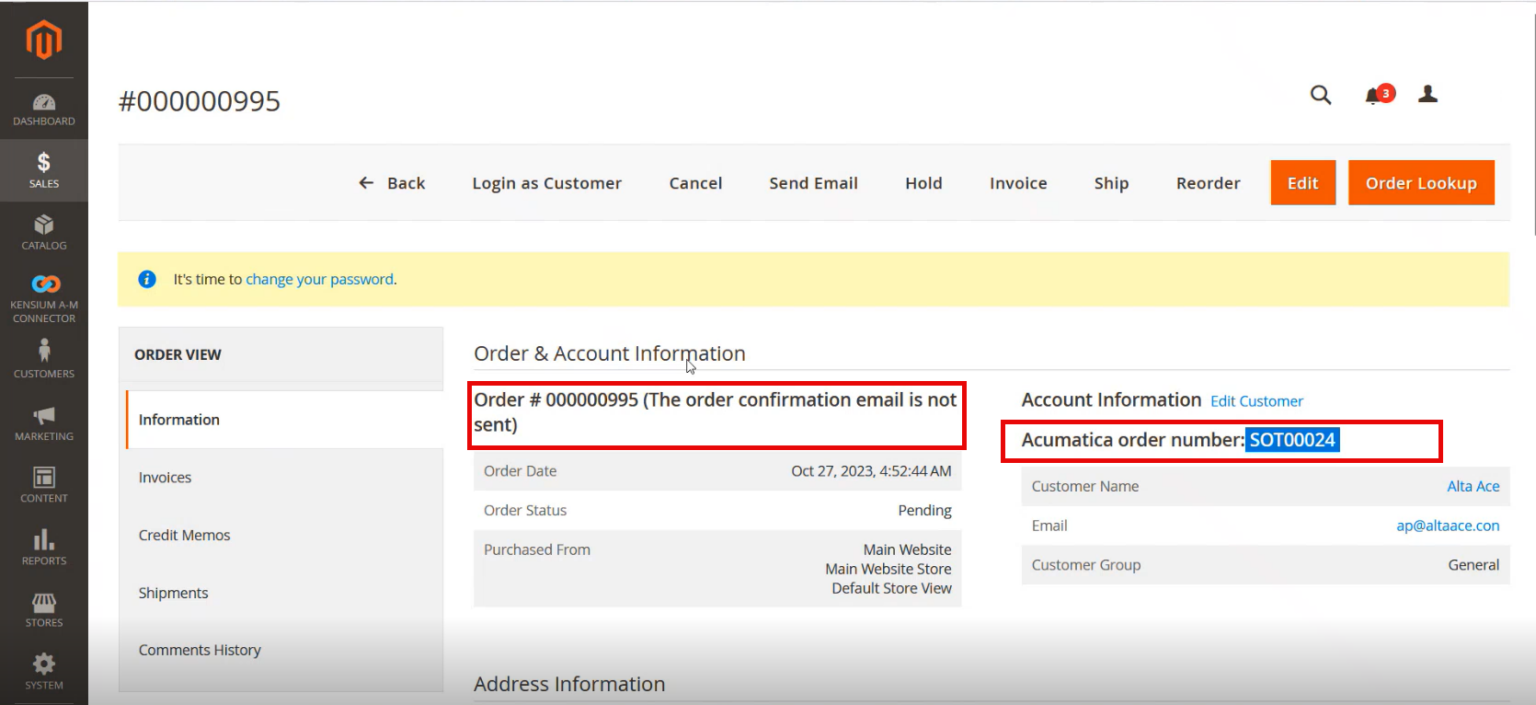Open the Content section
1536x705 pixels.
(x=44, y=484)
